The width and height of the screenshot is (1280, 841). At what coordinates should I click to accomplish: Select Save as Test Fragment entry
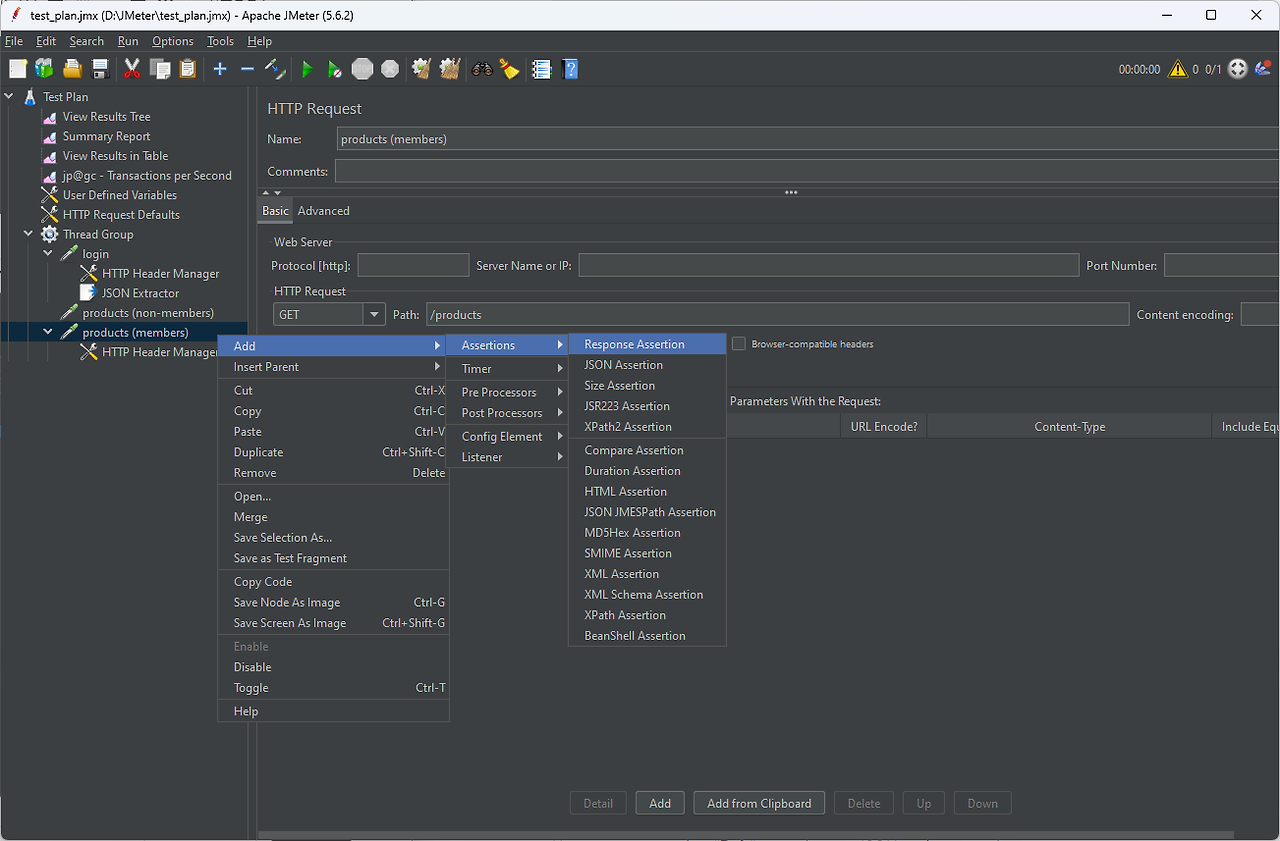(x=333, y=558)
